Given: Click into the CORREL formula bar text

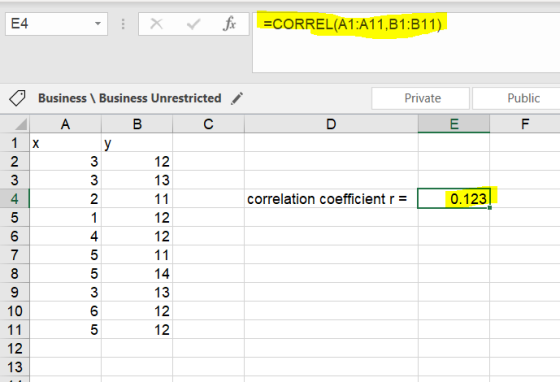Looking at the screenshot, I should [x=352, y=24].
